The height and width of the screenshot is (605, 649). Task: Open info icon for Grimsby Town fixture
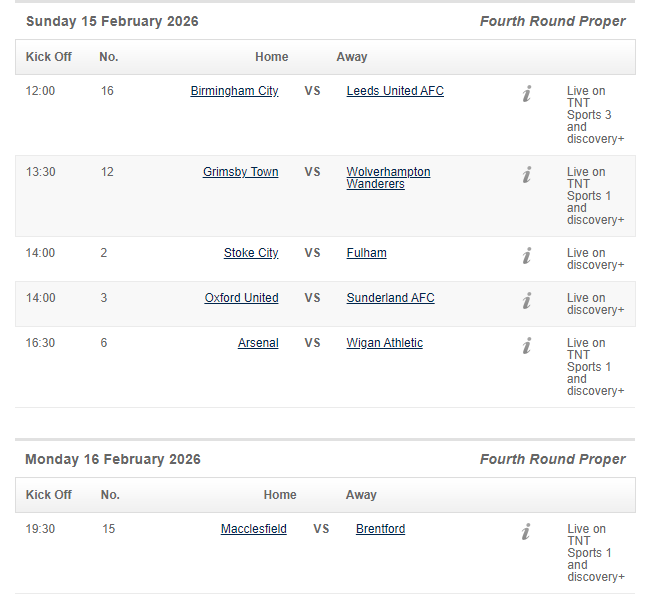[527, 175]
